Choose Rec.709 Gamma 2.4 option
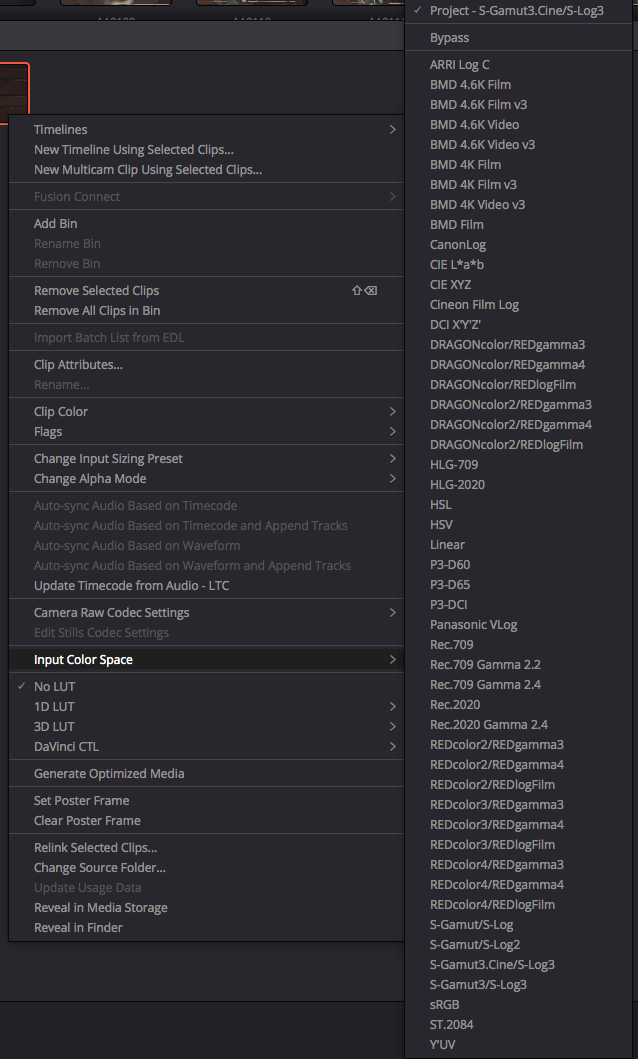Image resolution: width=638 pixels, height=1059 pixels. (485, 685)
